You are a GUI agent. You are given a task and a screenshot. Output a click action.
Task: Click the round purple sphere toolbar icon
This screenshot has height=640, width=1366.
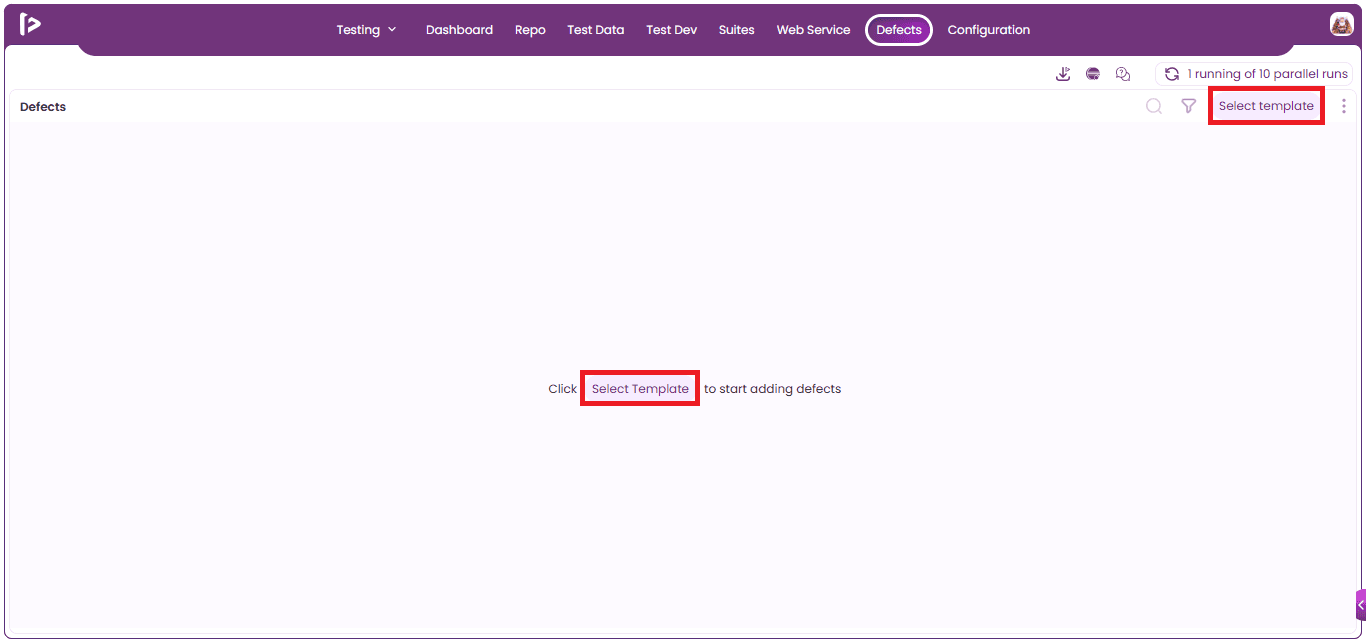[x=1093, y=74]
